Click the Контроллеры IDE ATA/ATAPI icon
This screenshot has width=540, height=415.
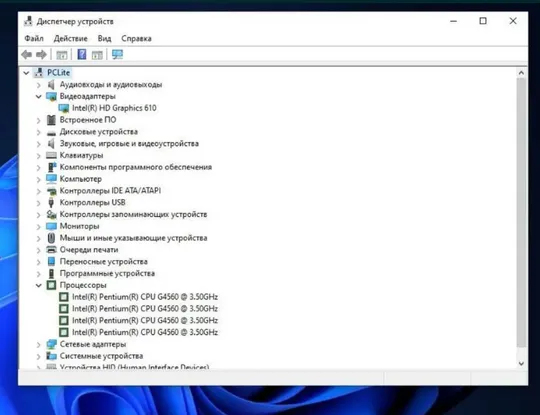pos(51,191)
